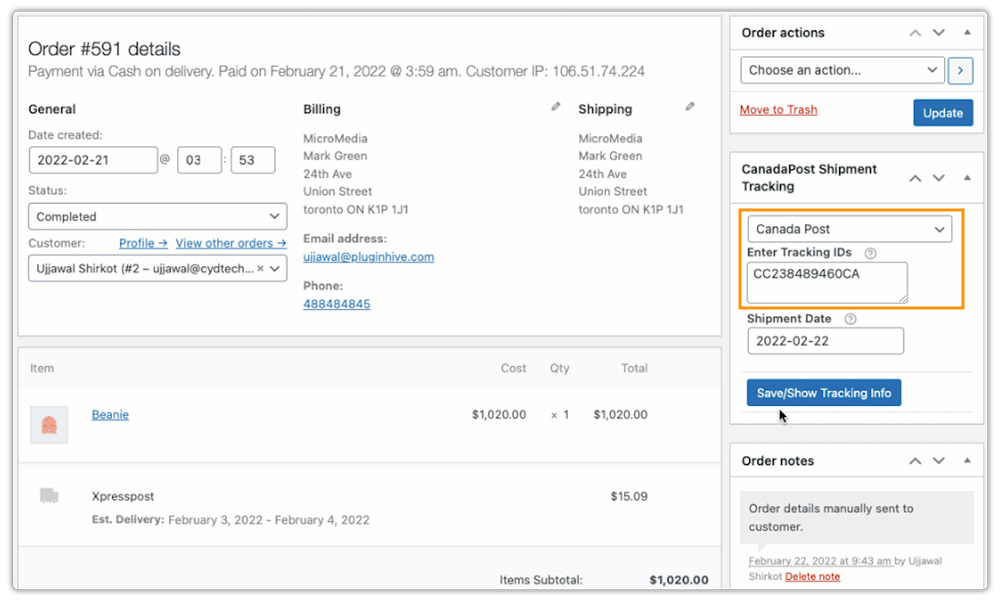Click the Xpresspost shipping truck icon
The width and height of the screenshot is (1000, 602).
[x=49, y=496]
